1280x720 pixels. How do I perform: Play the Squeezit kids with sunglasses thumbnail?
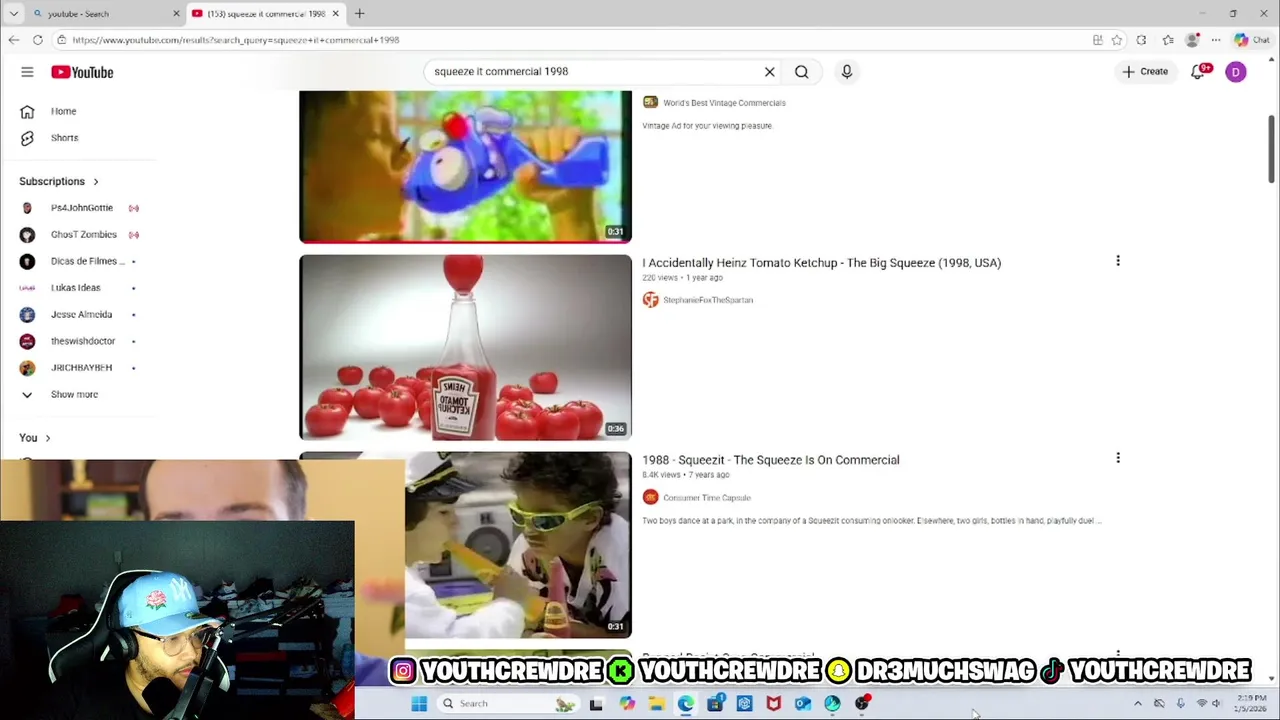point(518,544)
